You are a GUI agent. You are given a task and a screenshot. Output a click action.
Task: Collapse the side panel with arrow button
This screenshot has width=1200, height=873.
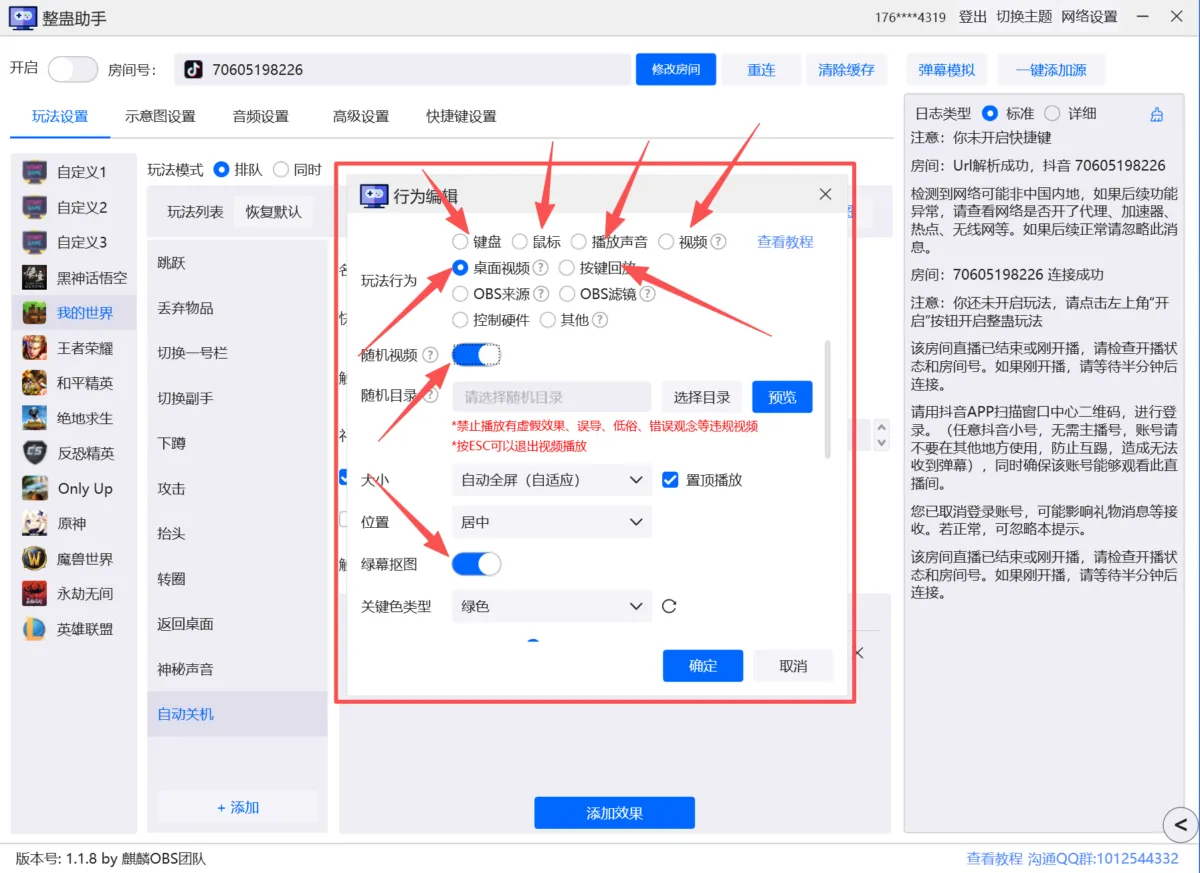(1180, 824)
